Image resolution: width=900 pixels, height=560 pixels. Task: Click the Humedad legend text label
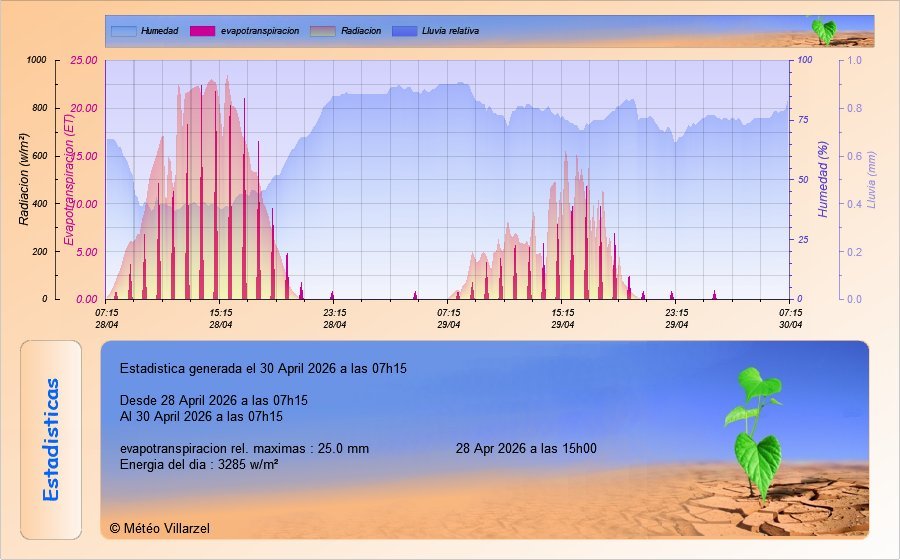point(159,31)
